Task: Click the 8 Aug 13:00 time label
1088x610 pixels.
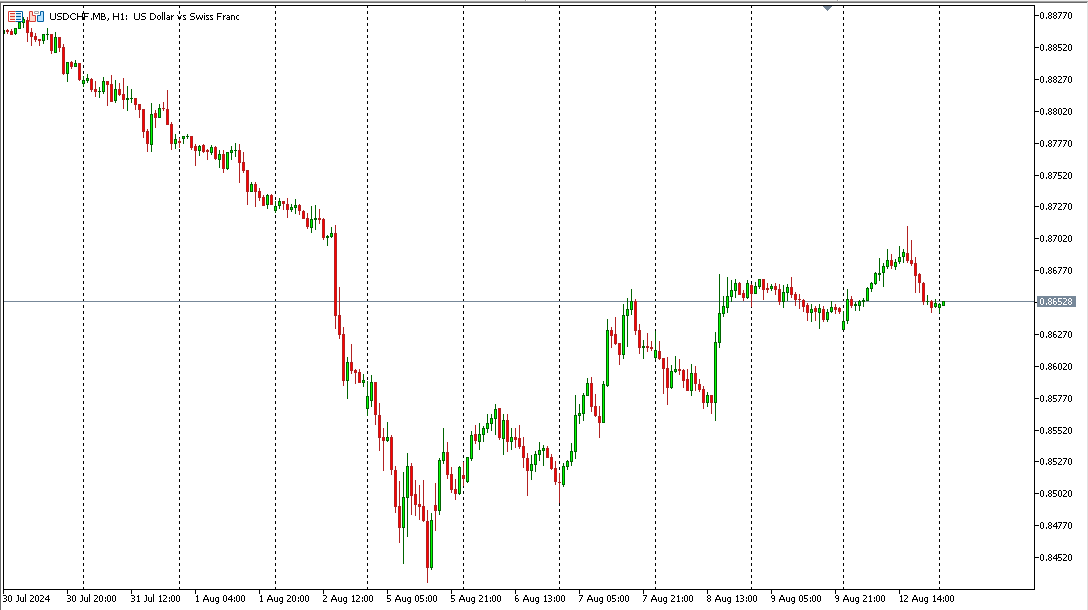Action: click(x=732, y=598)
